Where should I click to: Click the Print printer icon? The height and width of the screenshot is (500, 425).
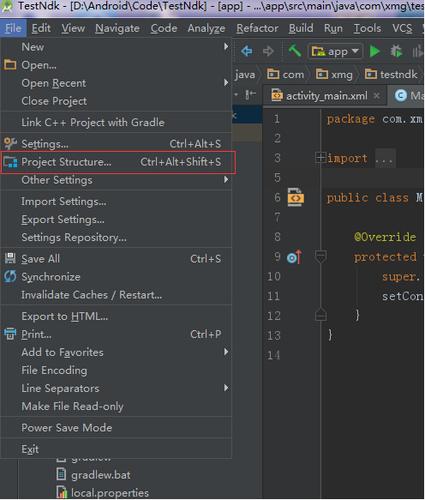[x=10, y=334]
